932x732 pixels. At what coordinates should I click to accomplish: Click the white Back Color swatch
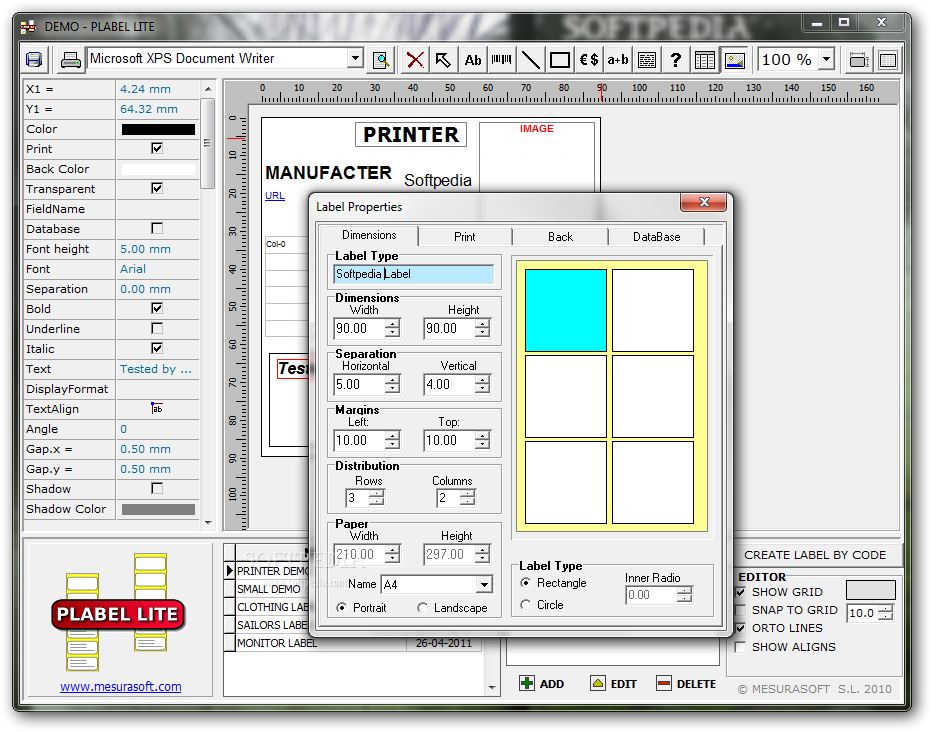pos(158,169)
